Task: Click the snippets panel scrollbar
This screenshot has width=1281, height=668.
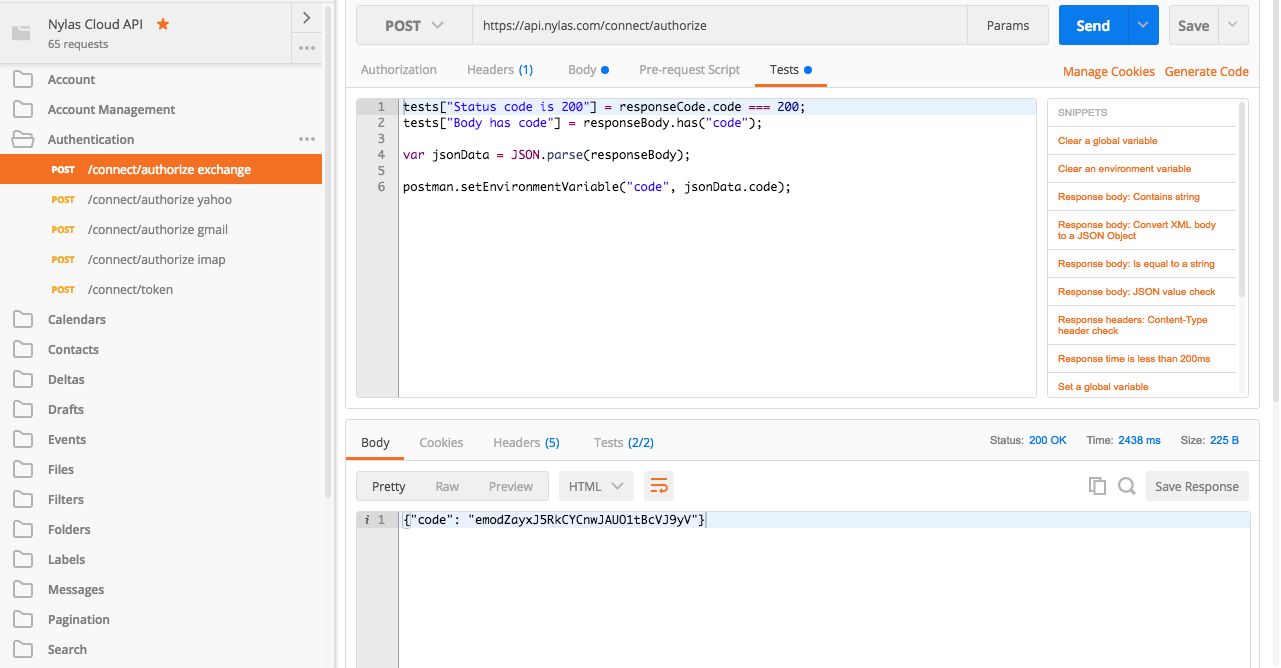Action: click(x=1243, y=200)
